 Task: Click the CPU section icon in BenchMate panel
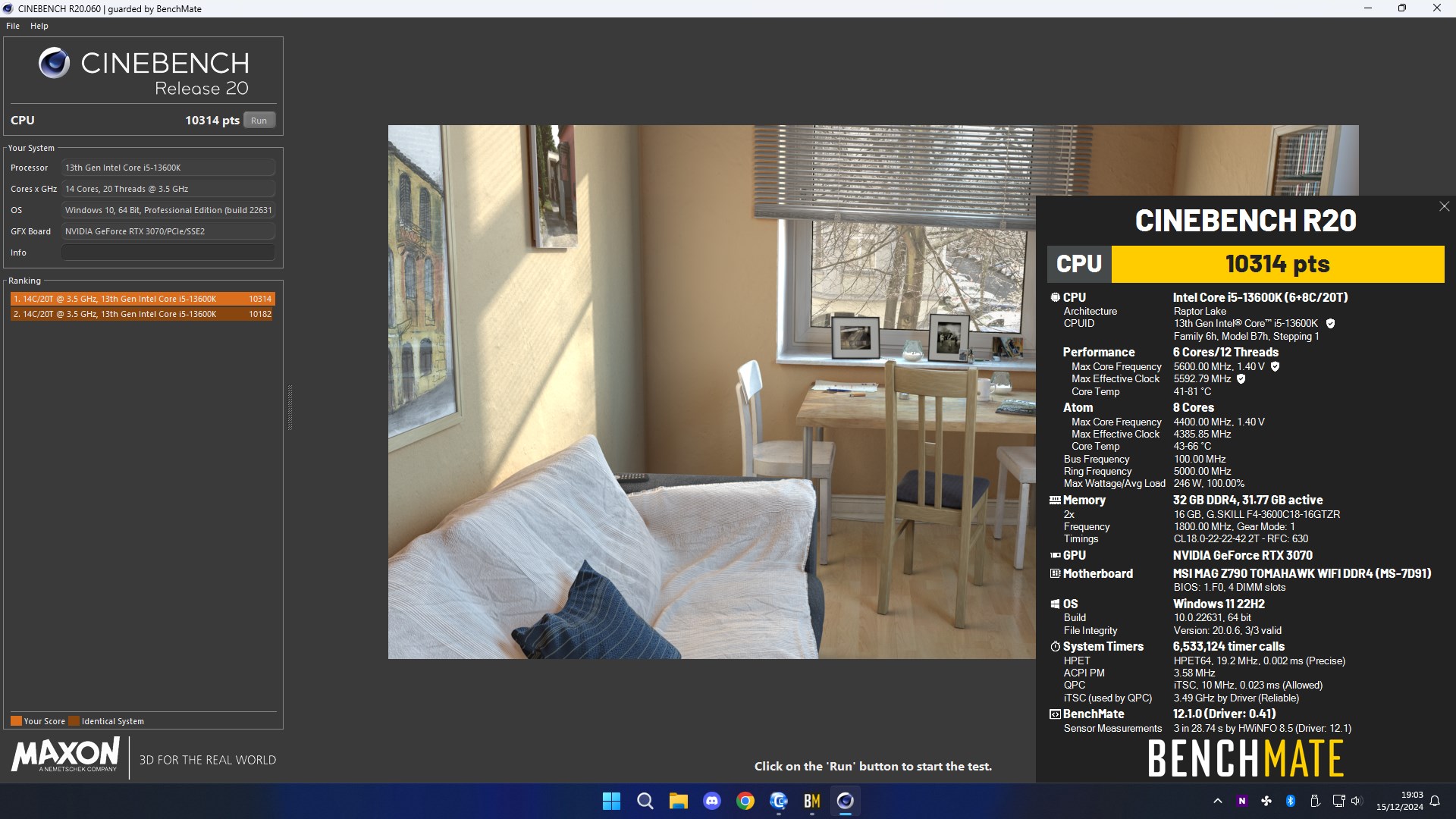coord(1055,297)
